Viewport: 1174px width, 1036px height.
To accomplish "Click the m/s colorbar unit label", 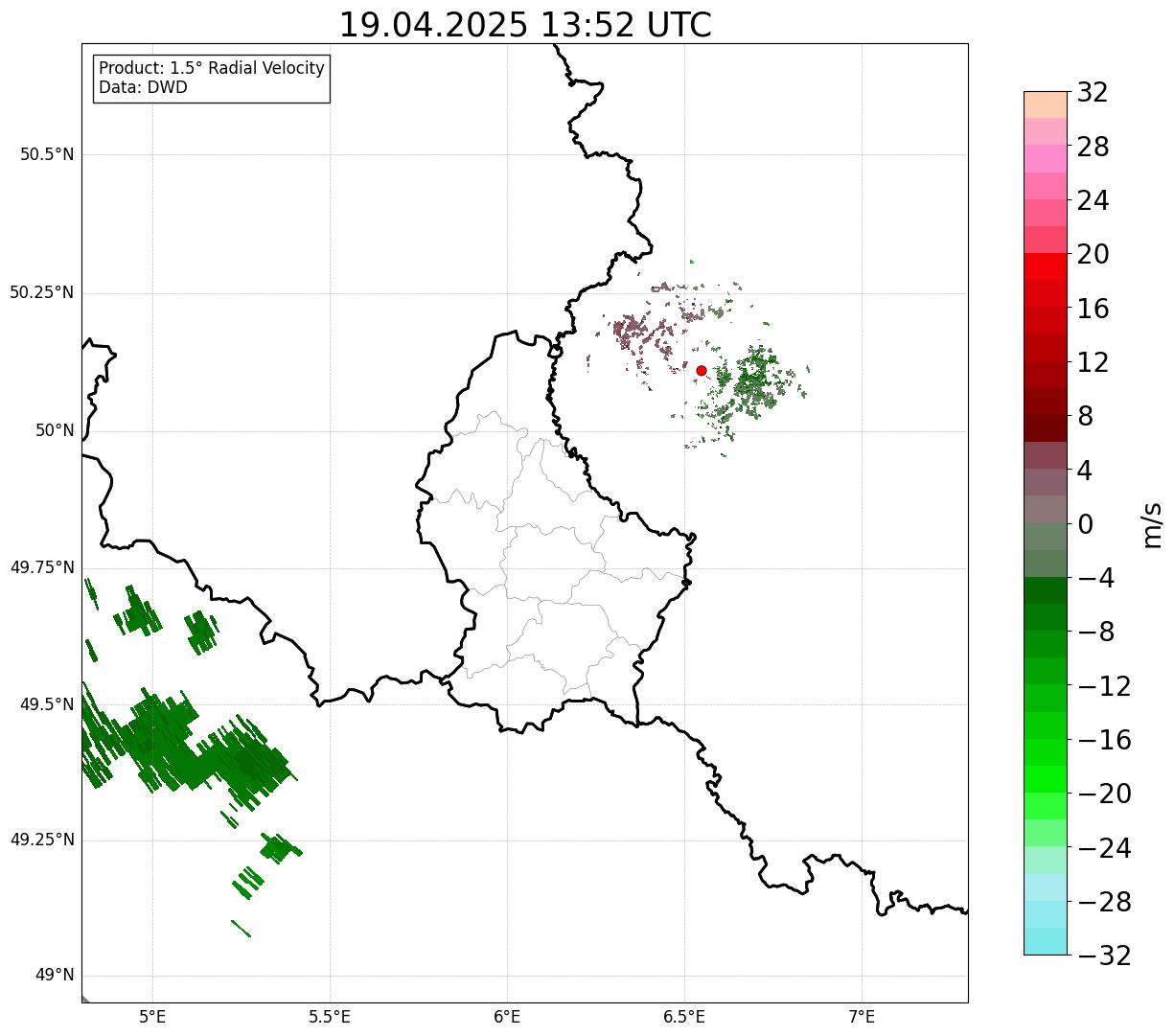I will pyautogui.click(x=1152, y=524).
